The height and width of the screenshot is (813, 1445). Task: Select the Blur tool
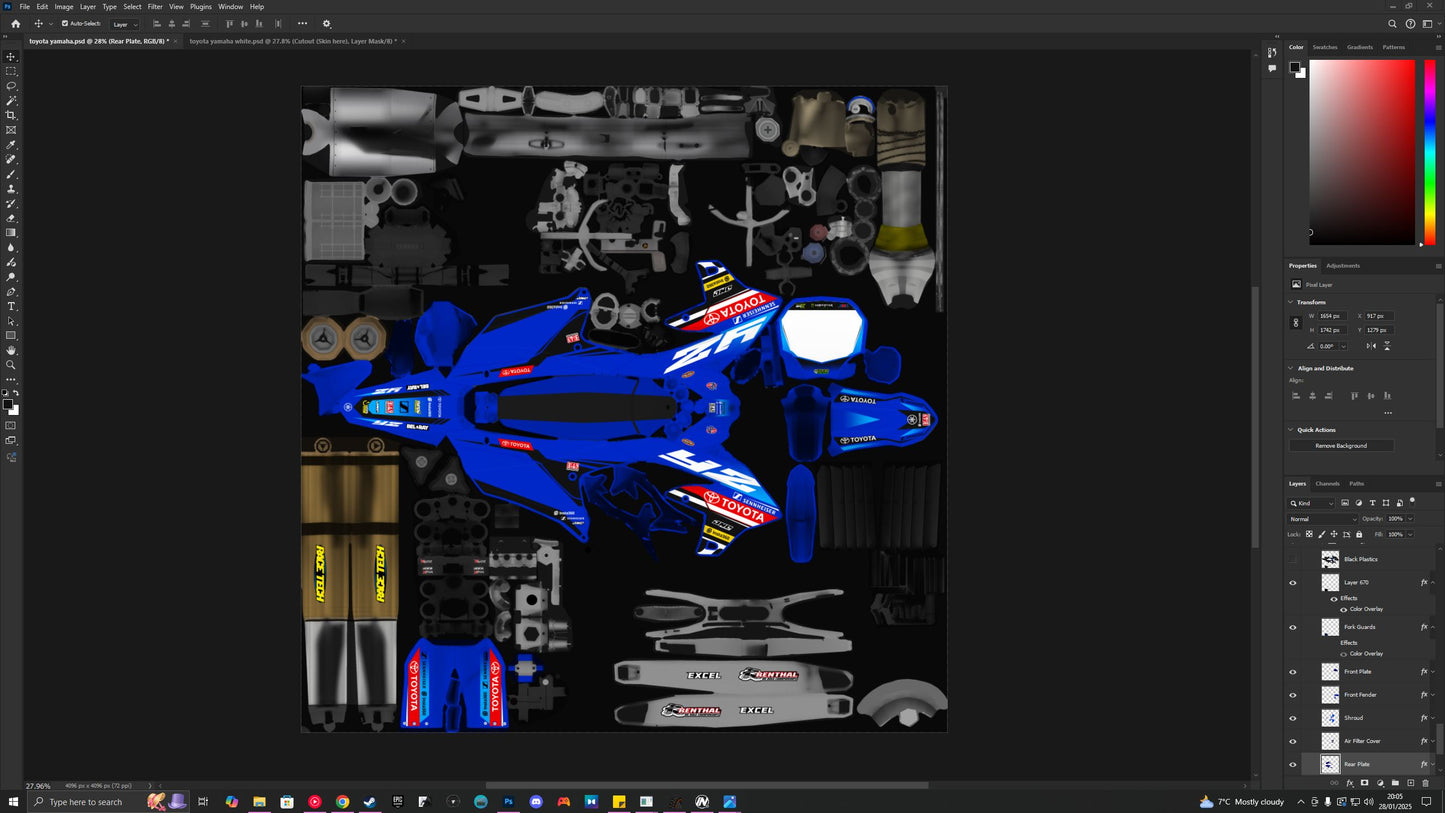click(11, 247)
